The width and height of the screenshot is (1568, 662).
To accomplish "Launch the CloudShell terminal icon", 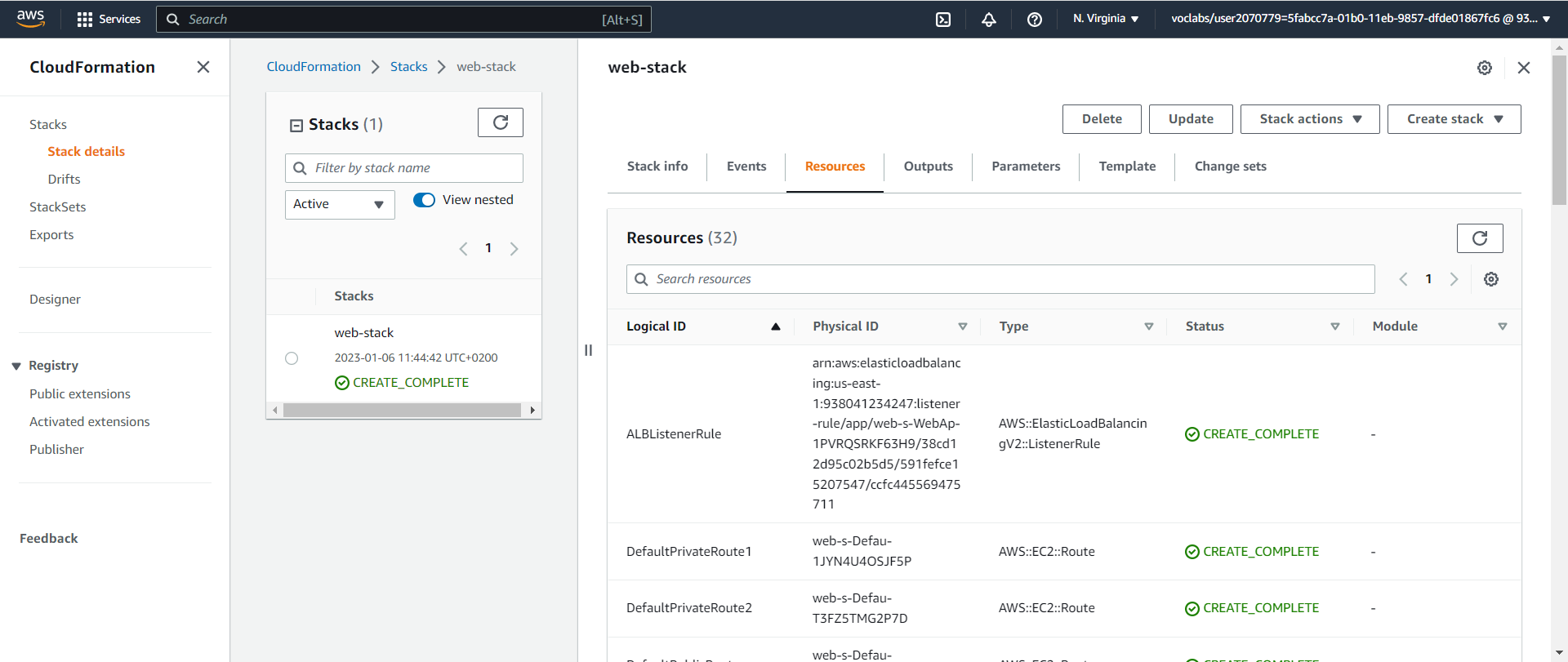I will click(943, 20).
